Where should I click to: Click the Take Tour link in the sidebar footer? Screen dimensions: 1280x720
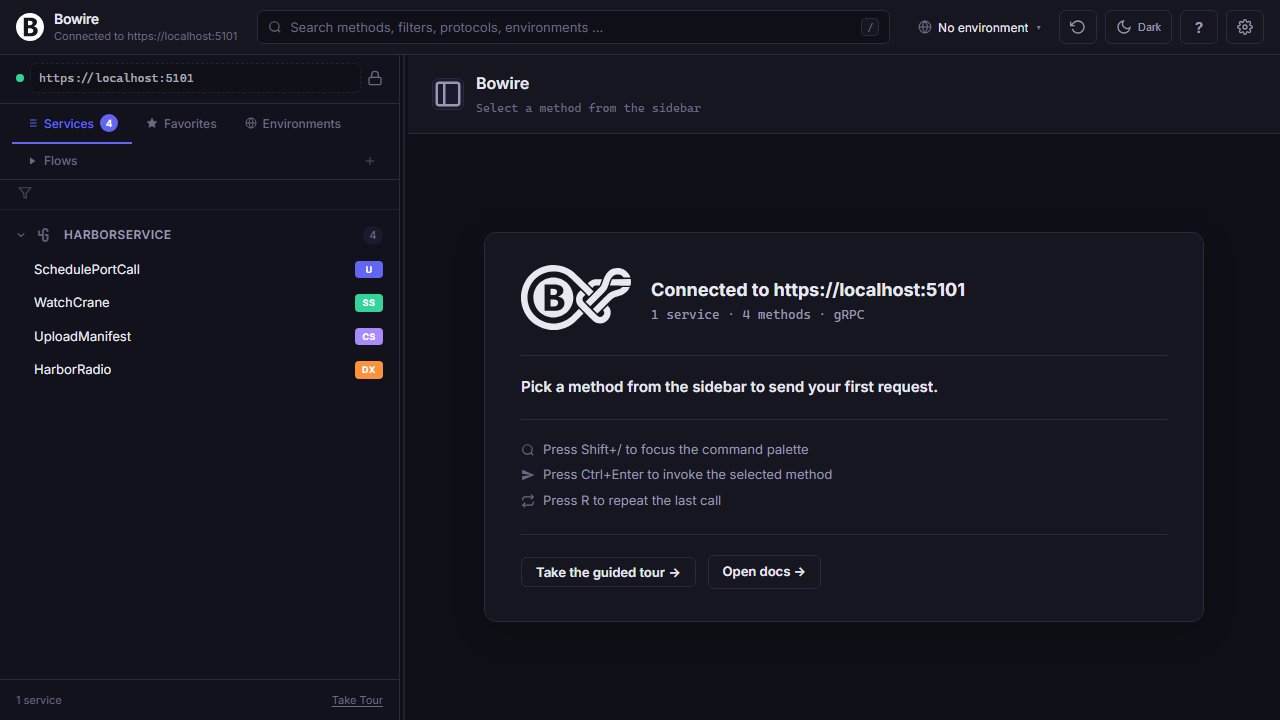point(357,700)
